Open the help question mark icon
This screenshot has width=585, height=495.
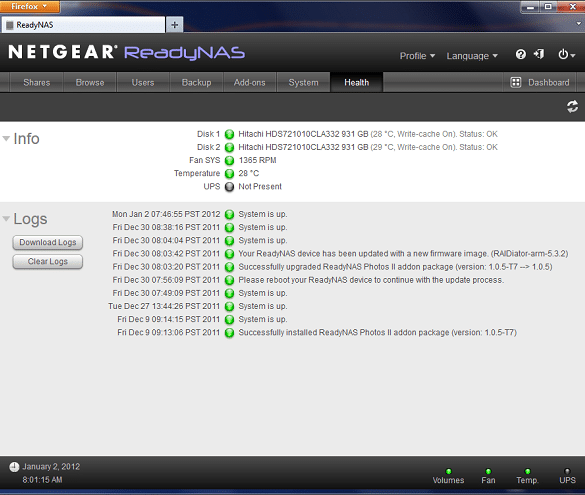[520, 54]
